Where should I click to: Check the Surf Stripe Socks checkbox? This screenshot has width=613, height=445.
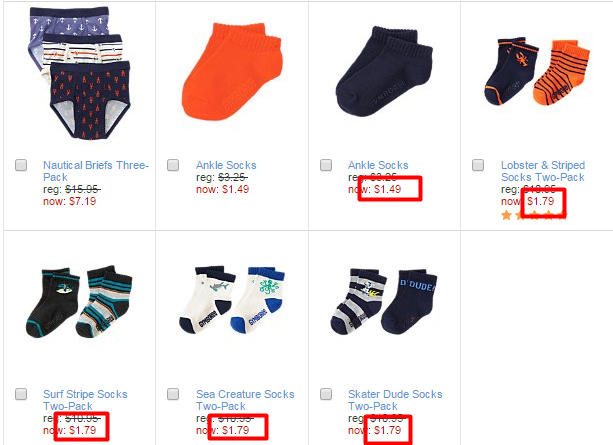tap(21, 394)
